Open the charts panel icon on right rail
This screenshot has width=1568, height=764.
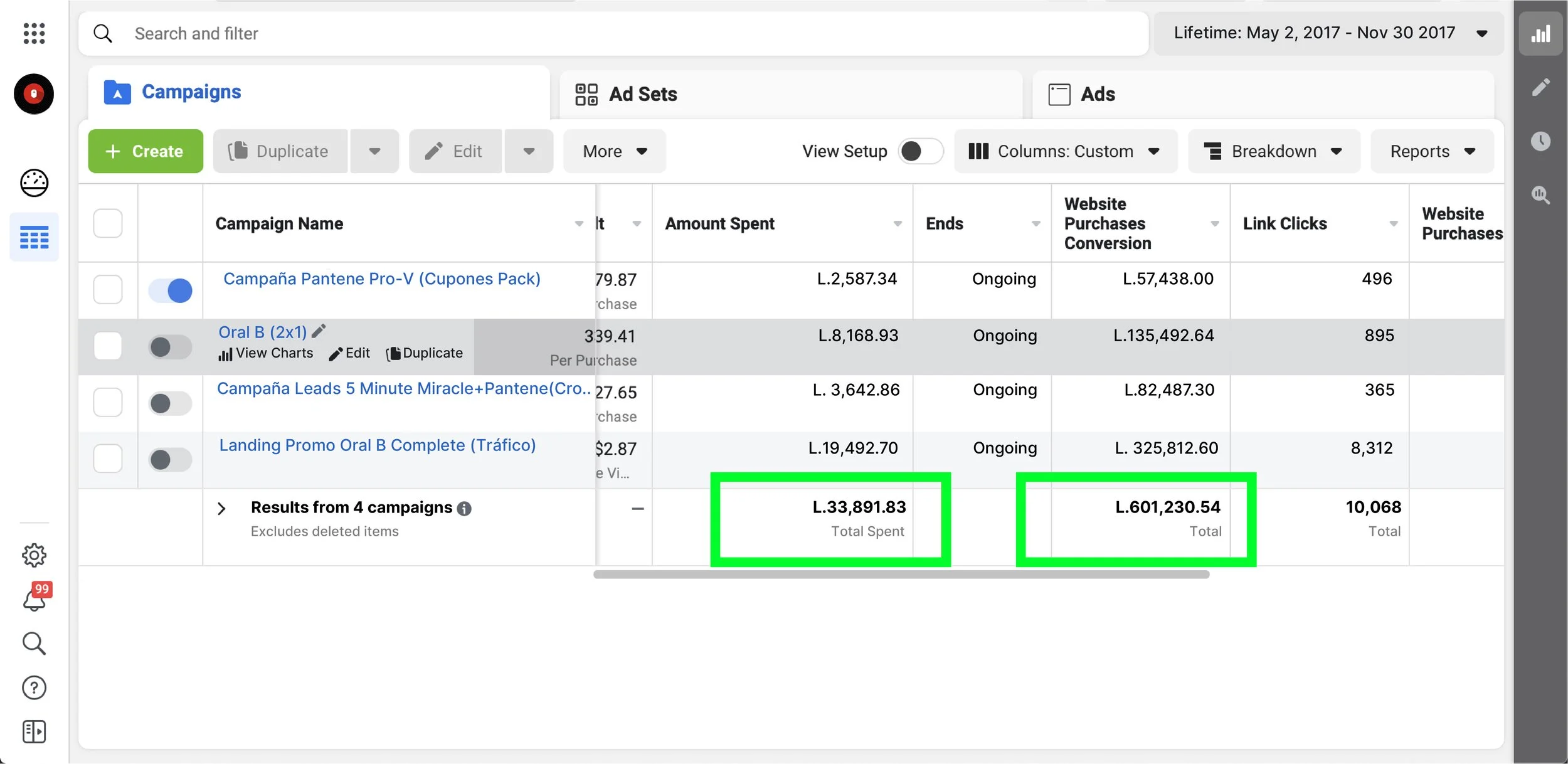tap(1540, 34)
